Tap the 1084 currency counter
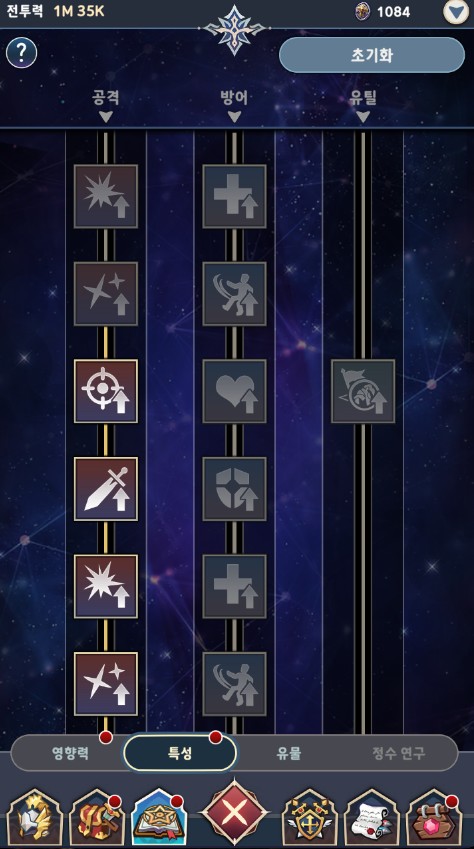The height and width of the screenshot is (849, 474). click(x=383, y=11)
